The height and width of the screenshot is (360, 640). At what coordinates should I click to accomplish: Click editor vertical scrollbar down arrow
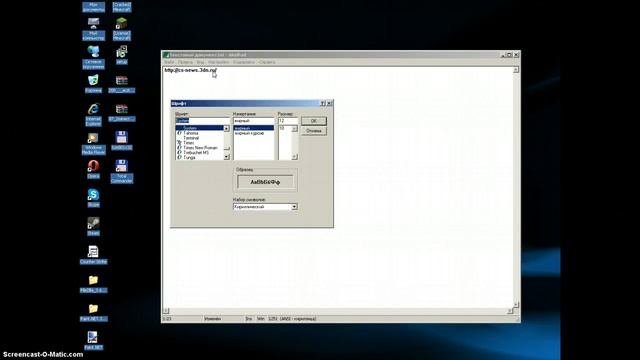(x=516, y=305)
